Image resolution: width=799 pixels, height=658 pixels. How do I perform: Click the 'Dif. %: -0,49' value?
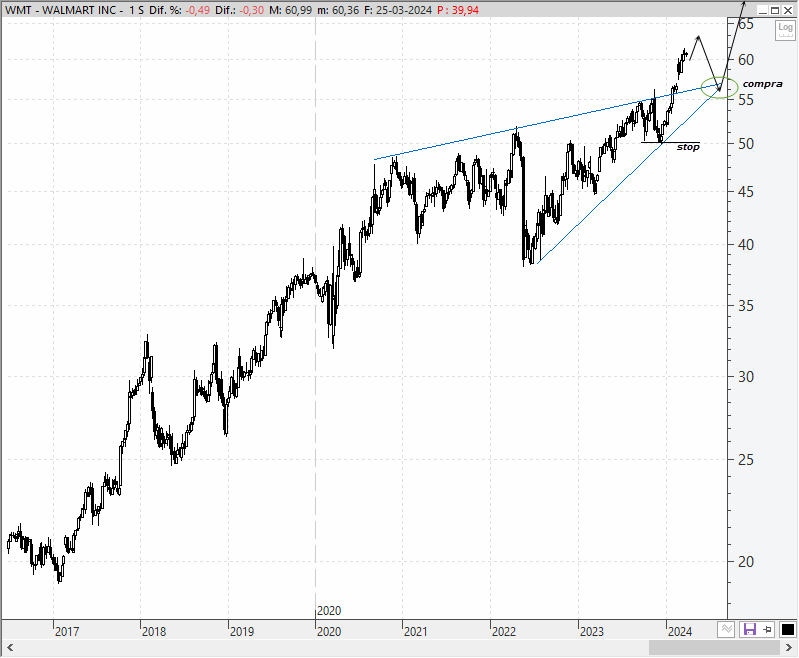179,10
